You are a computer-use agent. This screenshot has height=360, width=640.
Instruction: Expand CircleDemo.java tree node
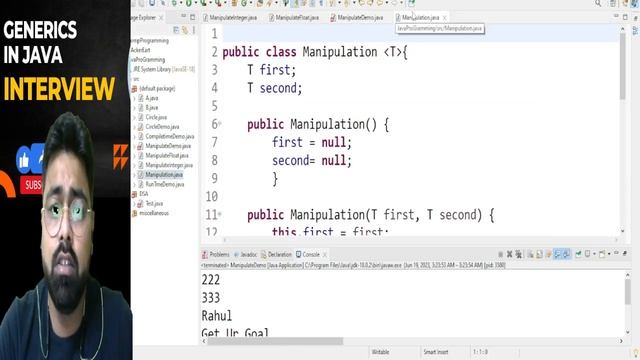click(134, 127)
